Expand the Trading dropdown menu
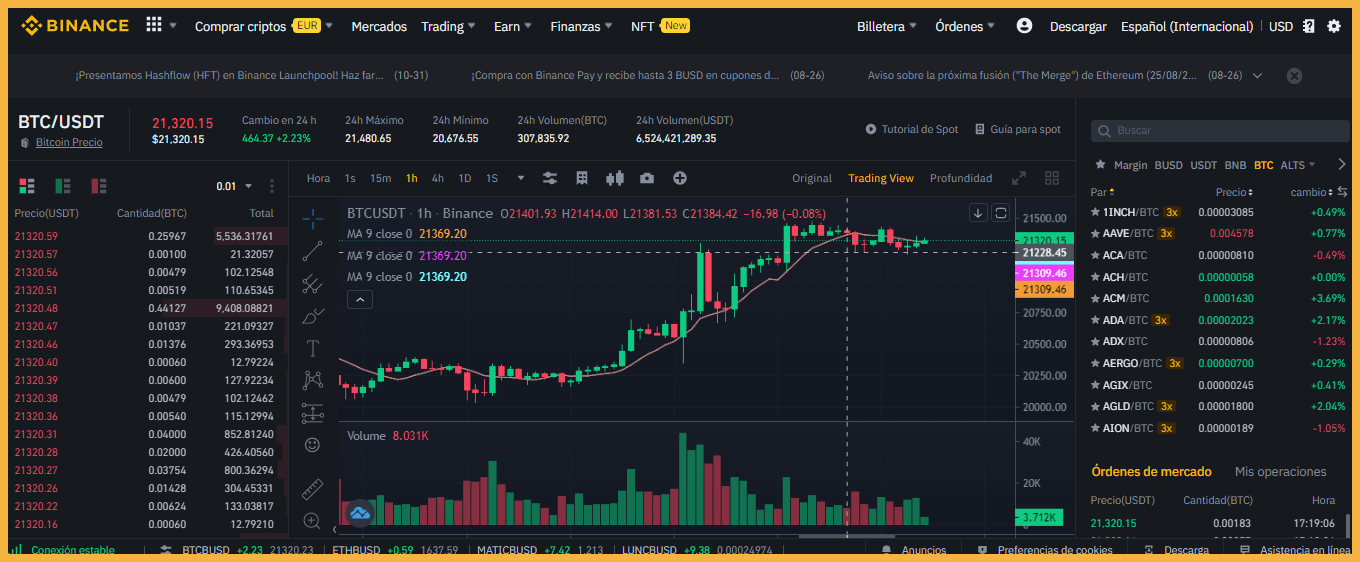Image resolution: width=1360 pixels, height=562 pixels. [x=449, y=26]
